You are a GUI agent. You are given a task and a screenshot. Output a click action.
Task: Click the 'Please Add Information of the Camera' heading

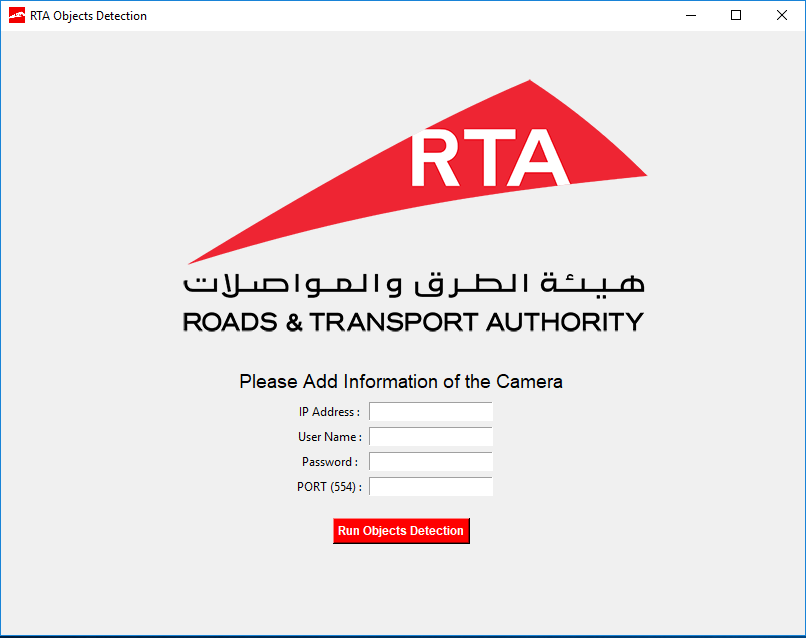[x=401, y=382]
